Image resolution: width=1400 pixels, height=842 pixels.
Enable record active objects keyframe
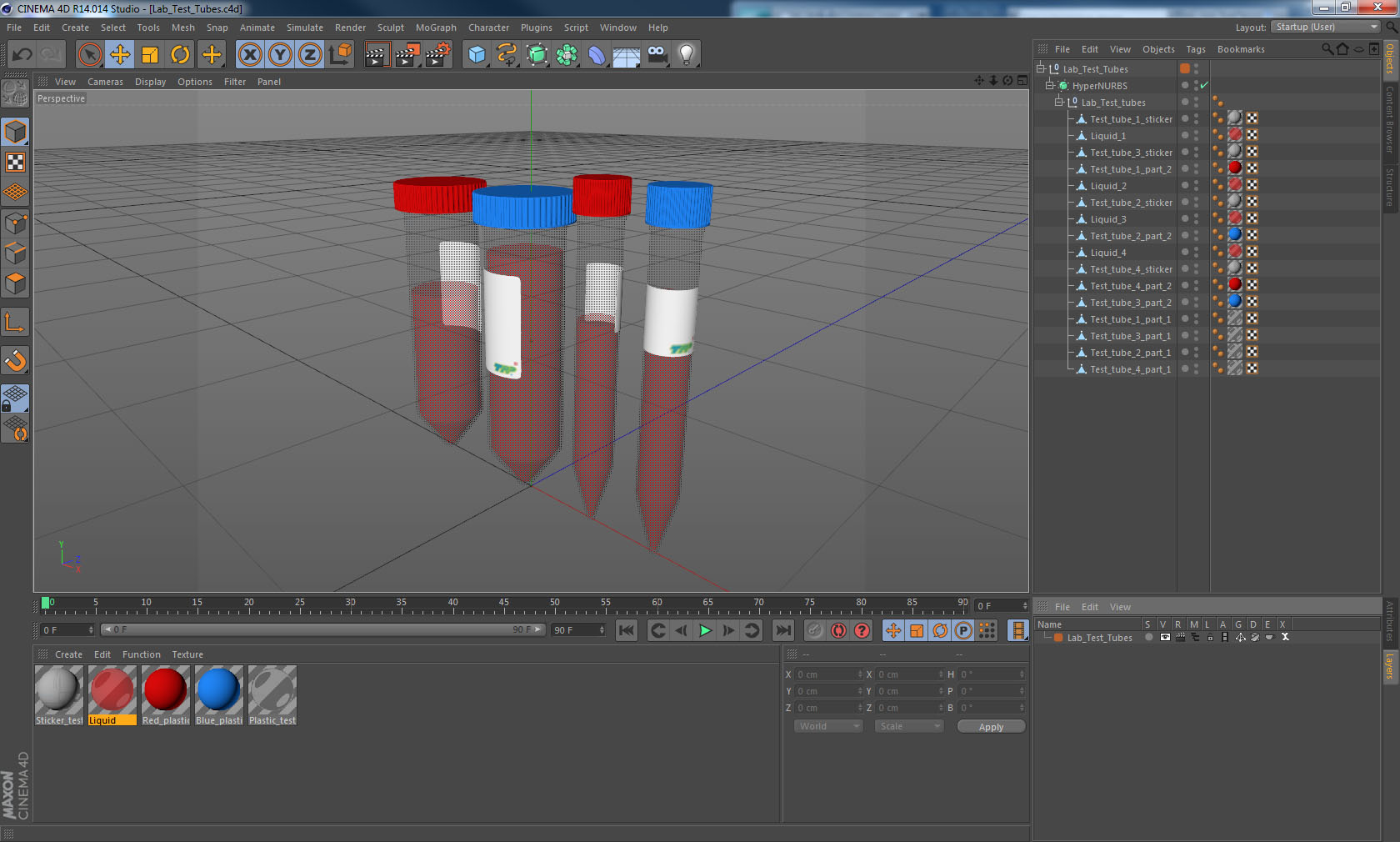815,630
